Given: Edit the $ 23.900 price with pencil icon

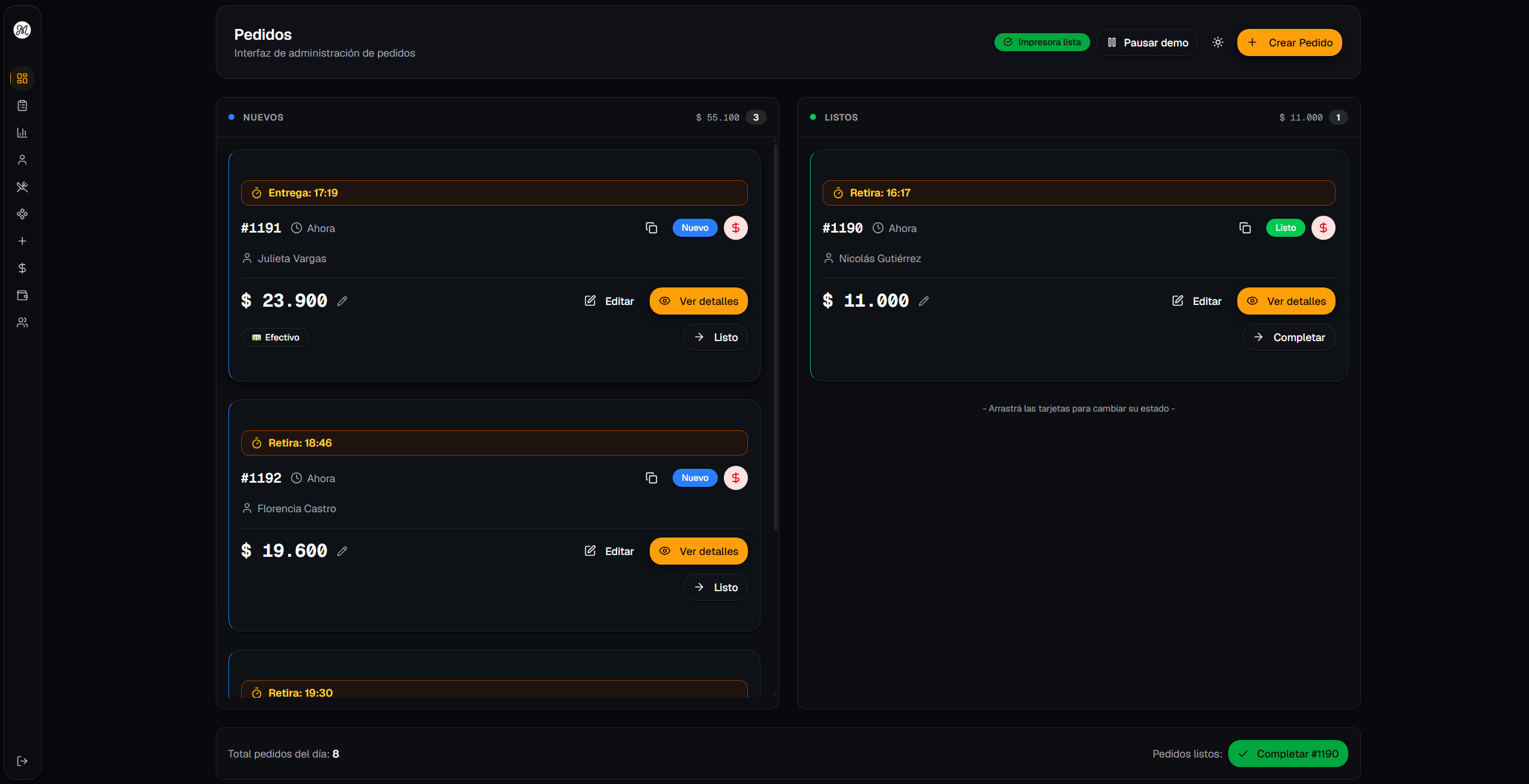Looking at the screenshot, I should pyautogui.click(x=342, y=301).
